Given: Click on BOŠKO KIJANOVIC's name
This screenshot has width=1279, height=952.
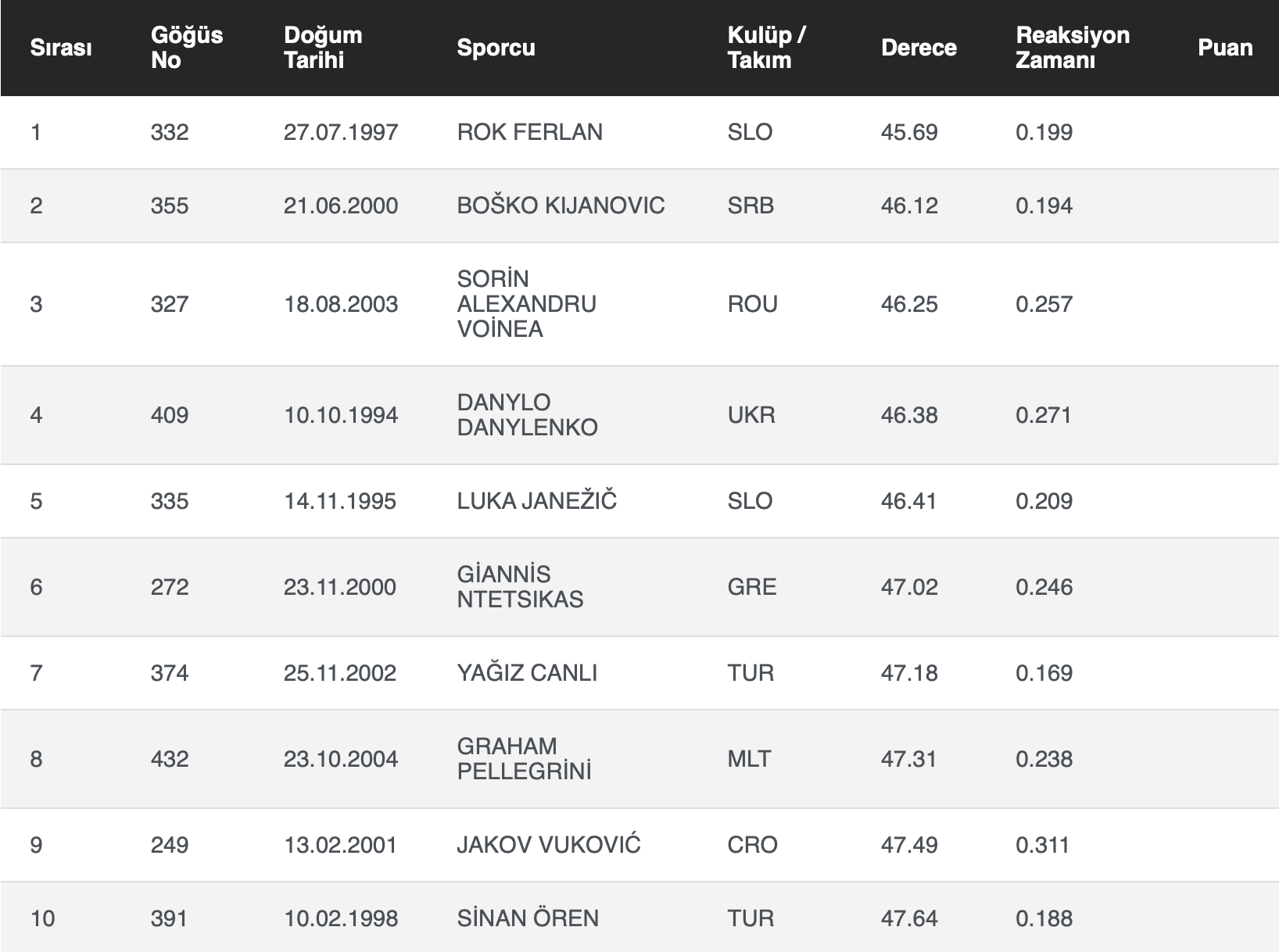Looking at the screenshot, I should point(561,206).
